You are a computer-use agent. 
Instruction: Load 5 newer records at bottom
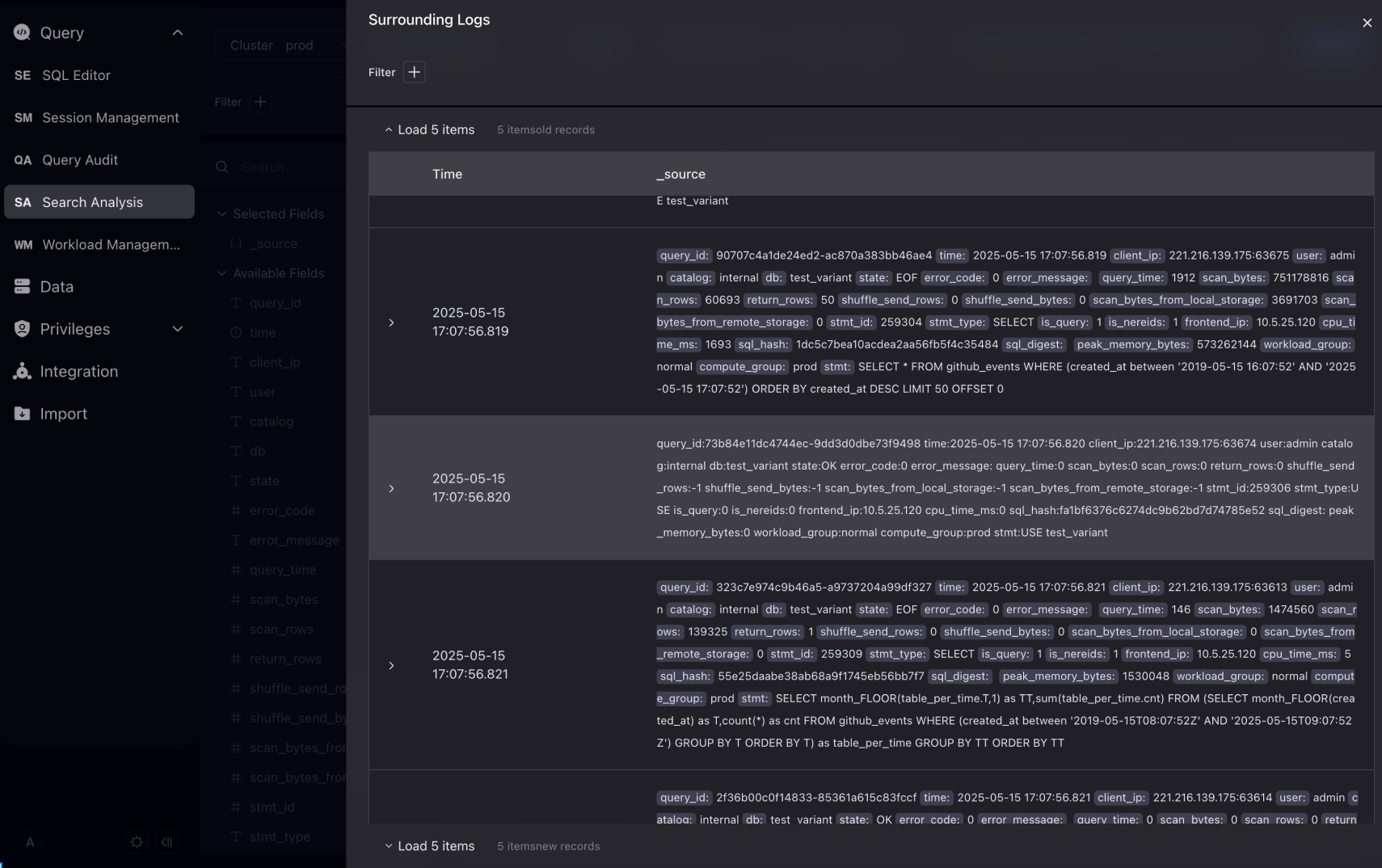pyautogui.click(x=429, y=846)
